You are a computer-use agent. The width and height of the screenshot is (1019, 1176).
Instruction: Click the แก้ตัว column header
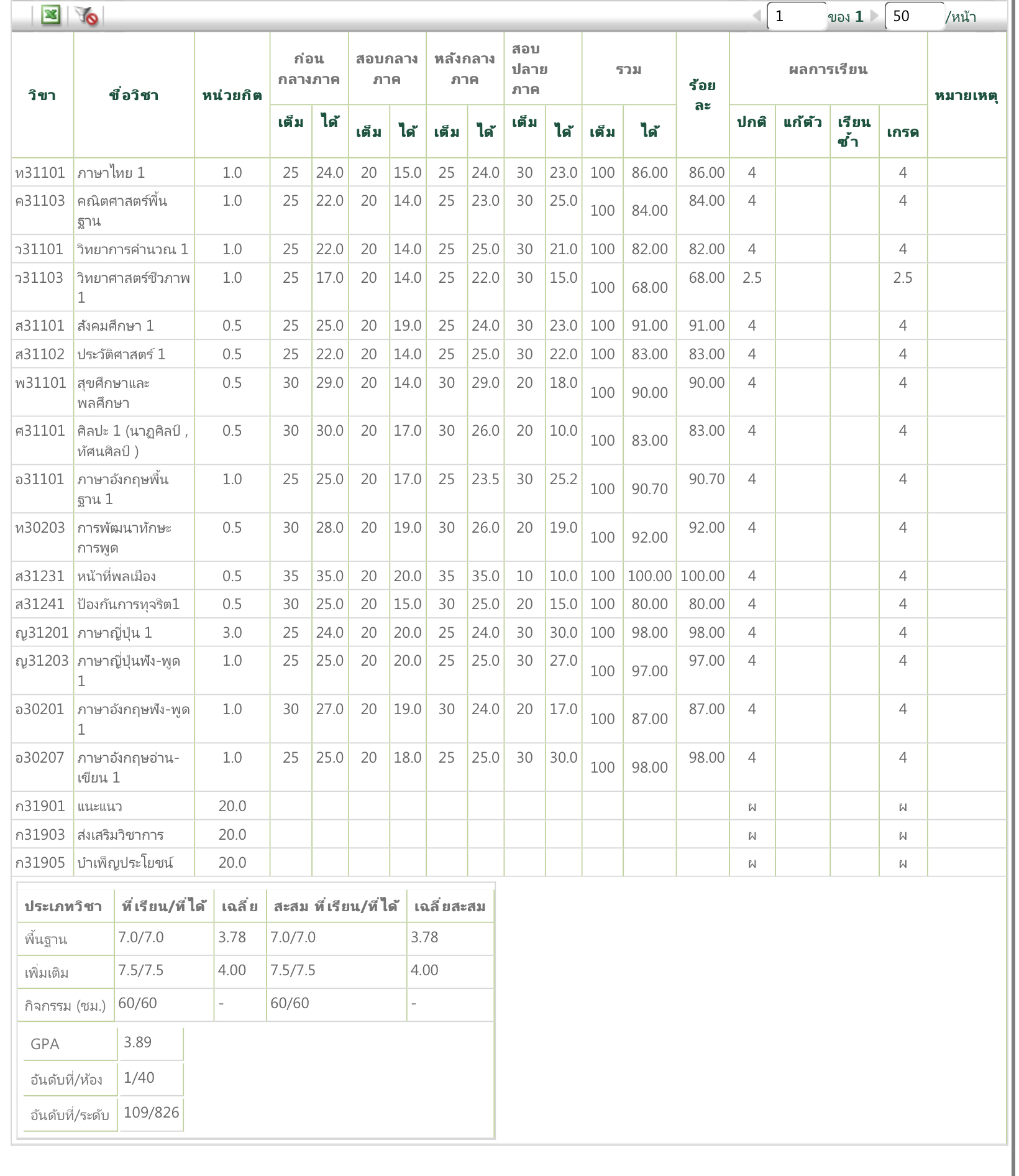[802, 122]
